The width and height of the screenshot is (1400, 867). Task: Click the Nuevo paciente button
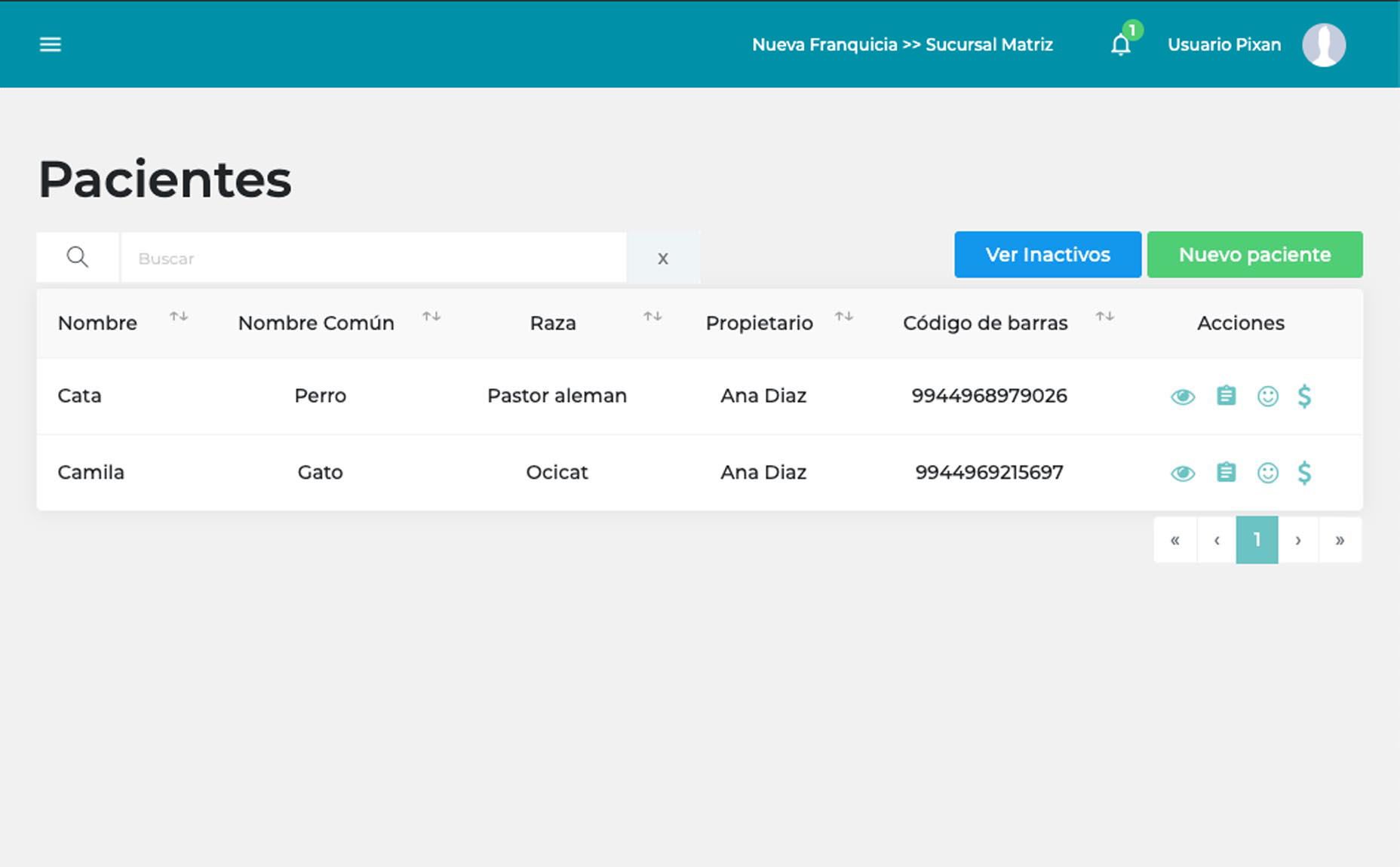tap(1254, 255)
